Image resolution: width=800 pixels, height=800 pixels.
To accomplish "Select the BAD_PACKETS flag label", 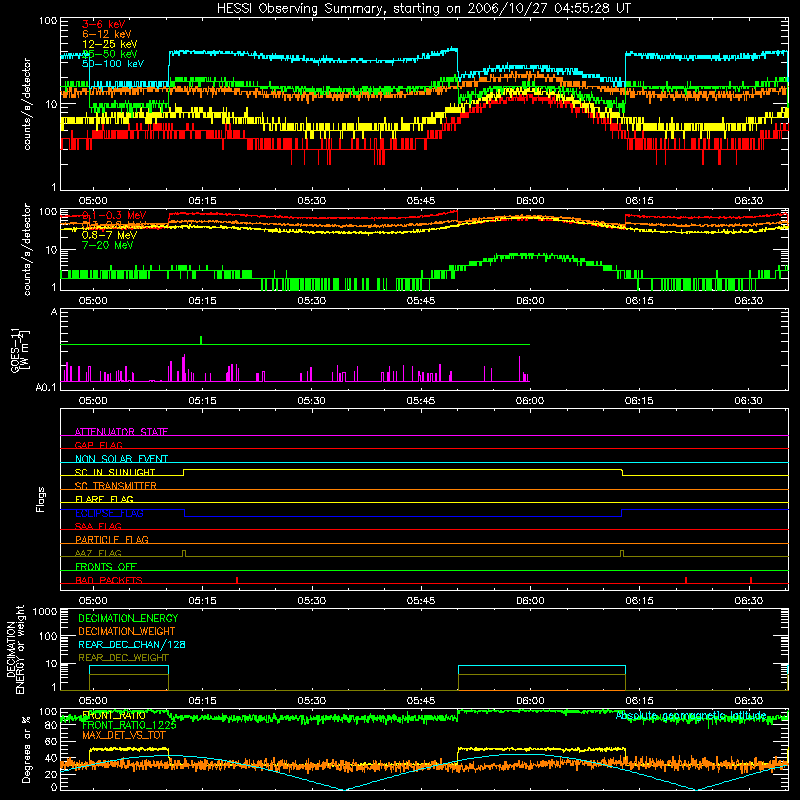I will 109,580.
